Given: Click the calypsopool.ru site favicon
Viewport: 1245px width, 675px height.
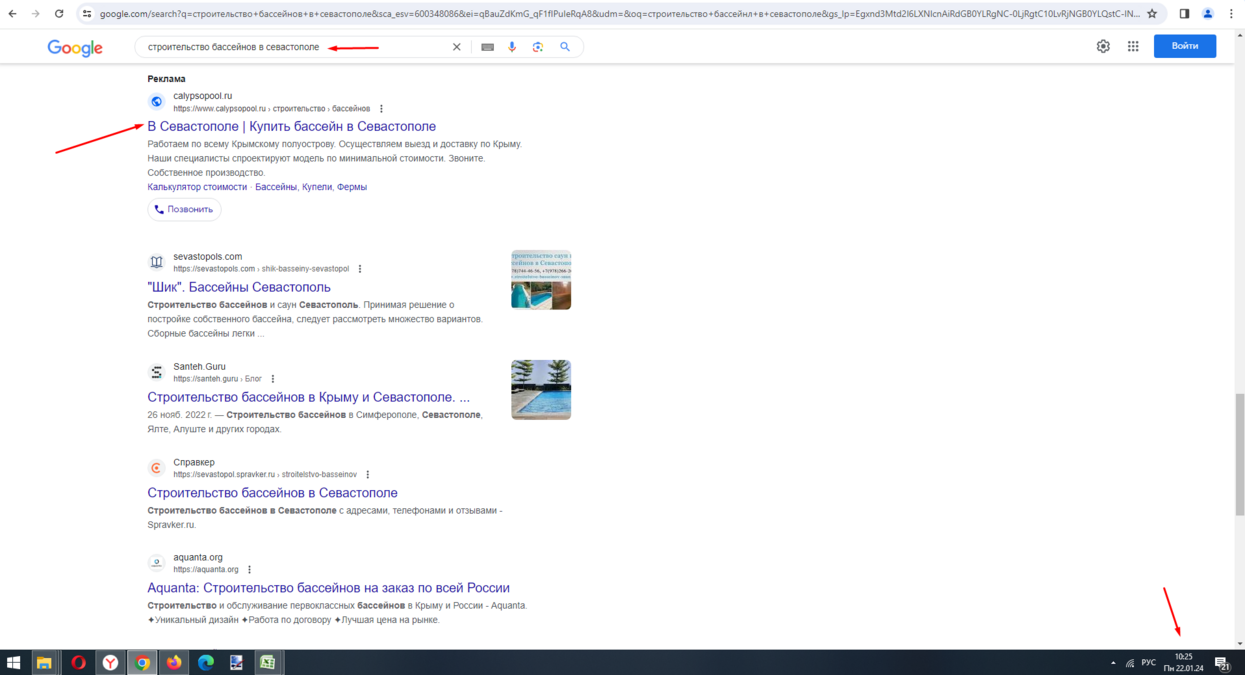Looking at the screenshot, I should pos(156,101).
